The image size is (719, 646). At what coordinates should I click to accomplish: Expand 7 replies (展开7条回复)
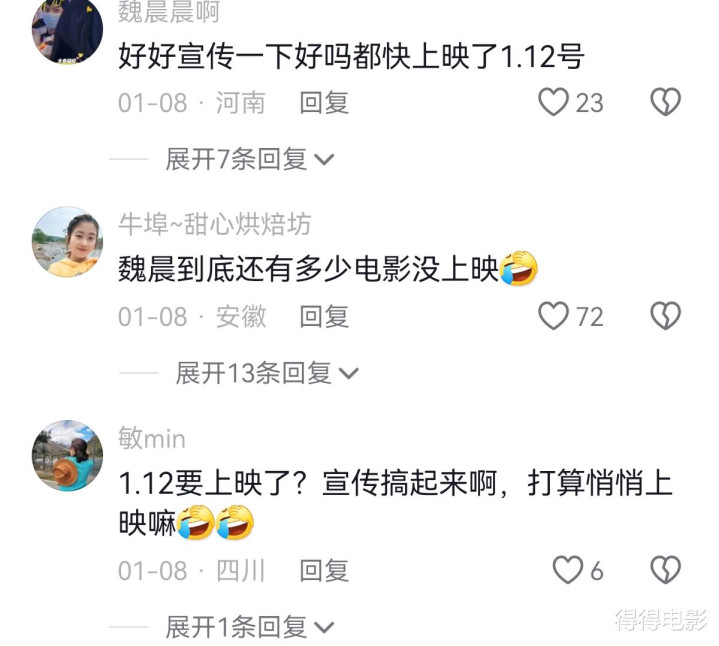250,159
